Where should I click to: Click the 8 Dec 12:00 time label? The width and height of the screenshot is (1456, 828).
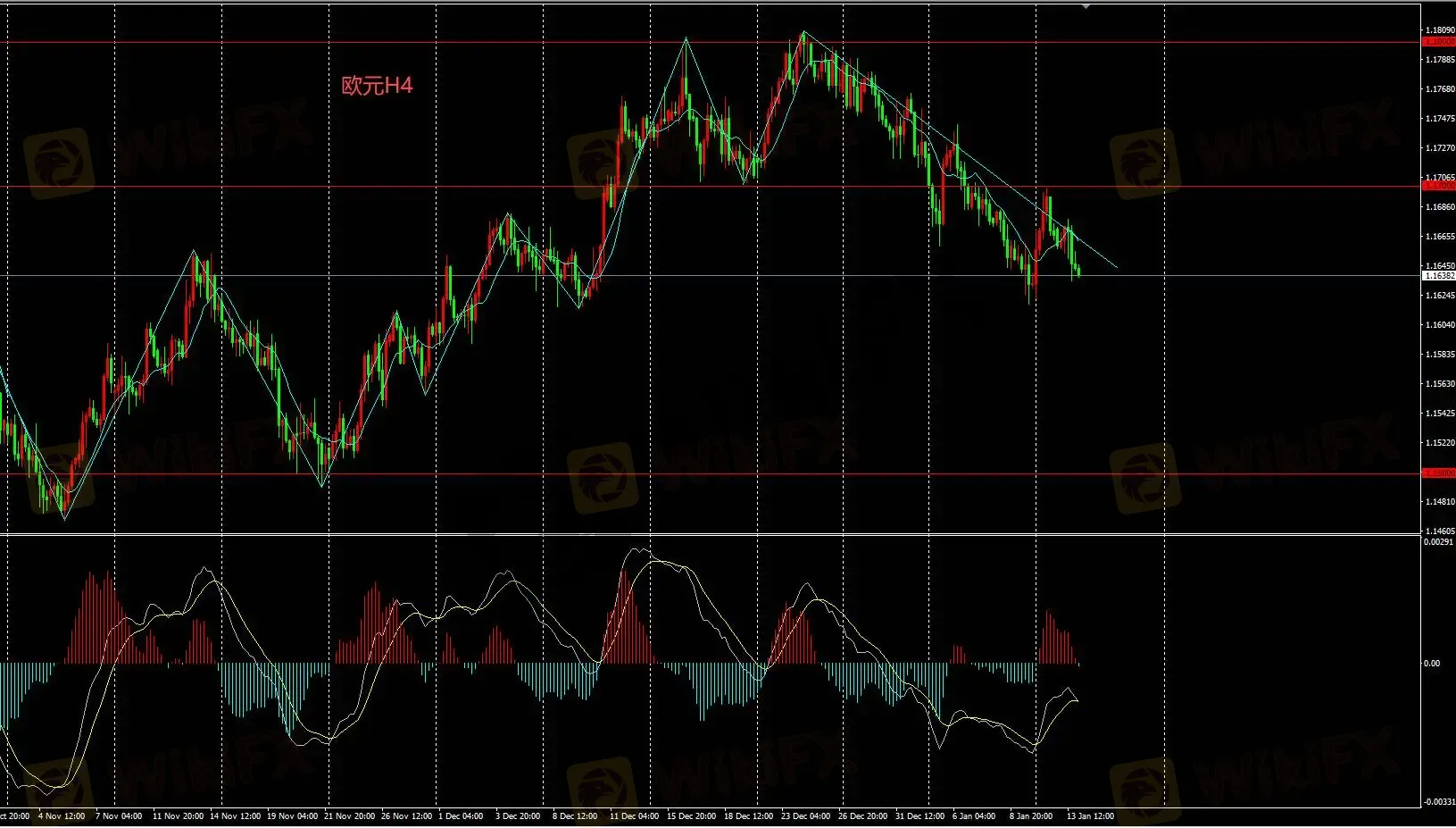click(575, 816)
